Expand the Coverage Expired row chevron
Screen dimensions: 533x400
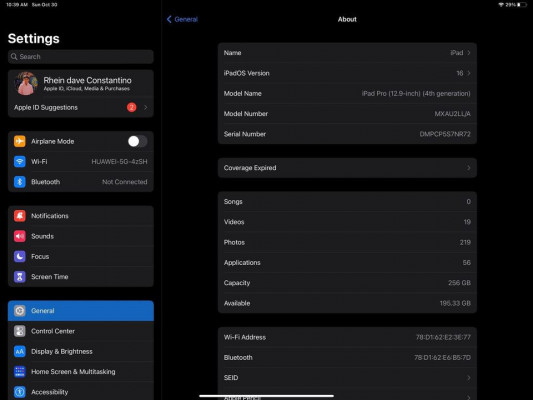click(x=469, y=168)
